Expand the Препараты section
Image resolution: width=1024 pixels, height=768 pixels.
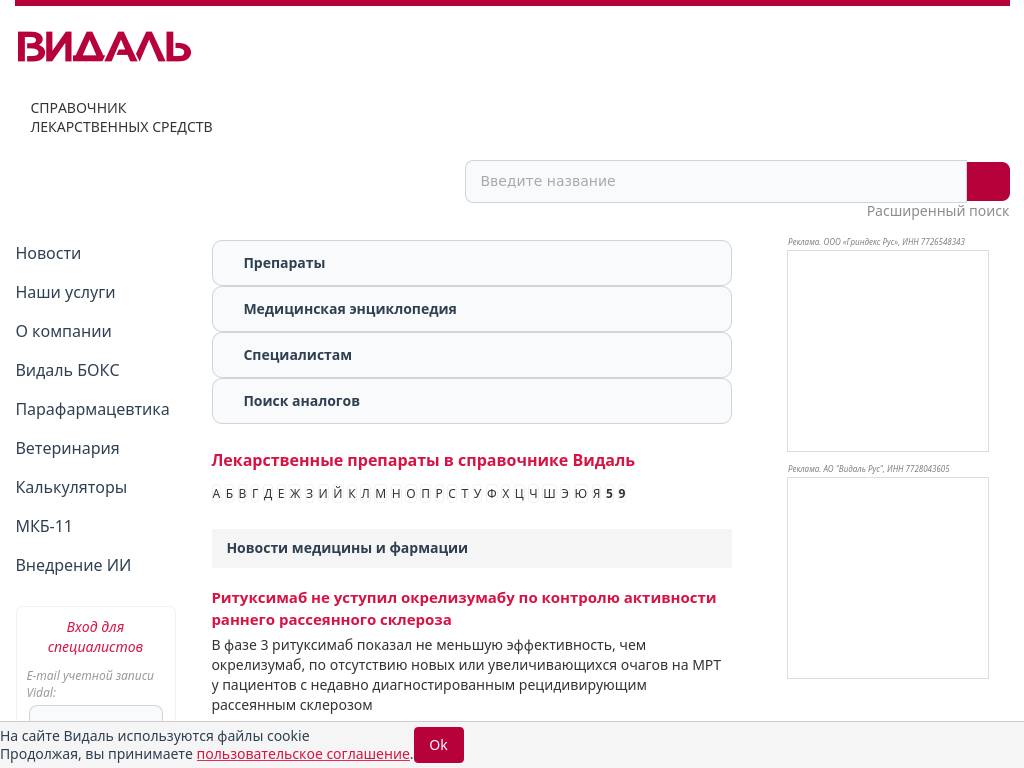pos(472,263)
